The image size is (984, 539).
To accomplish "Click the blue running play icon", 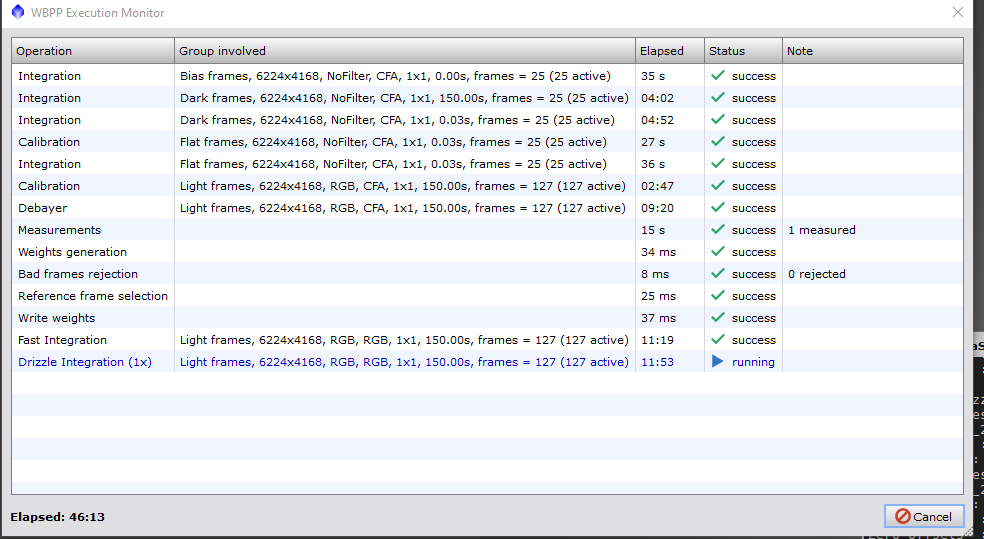I will pyautogui.click(x=717, y=361).
